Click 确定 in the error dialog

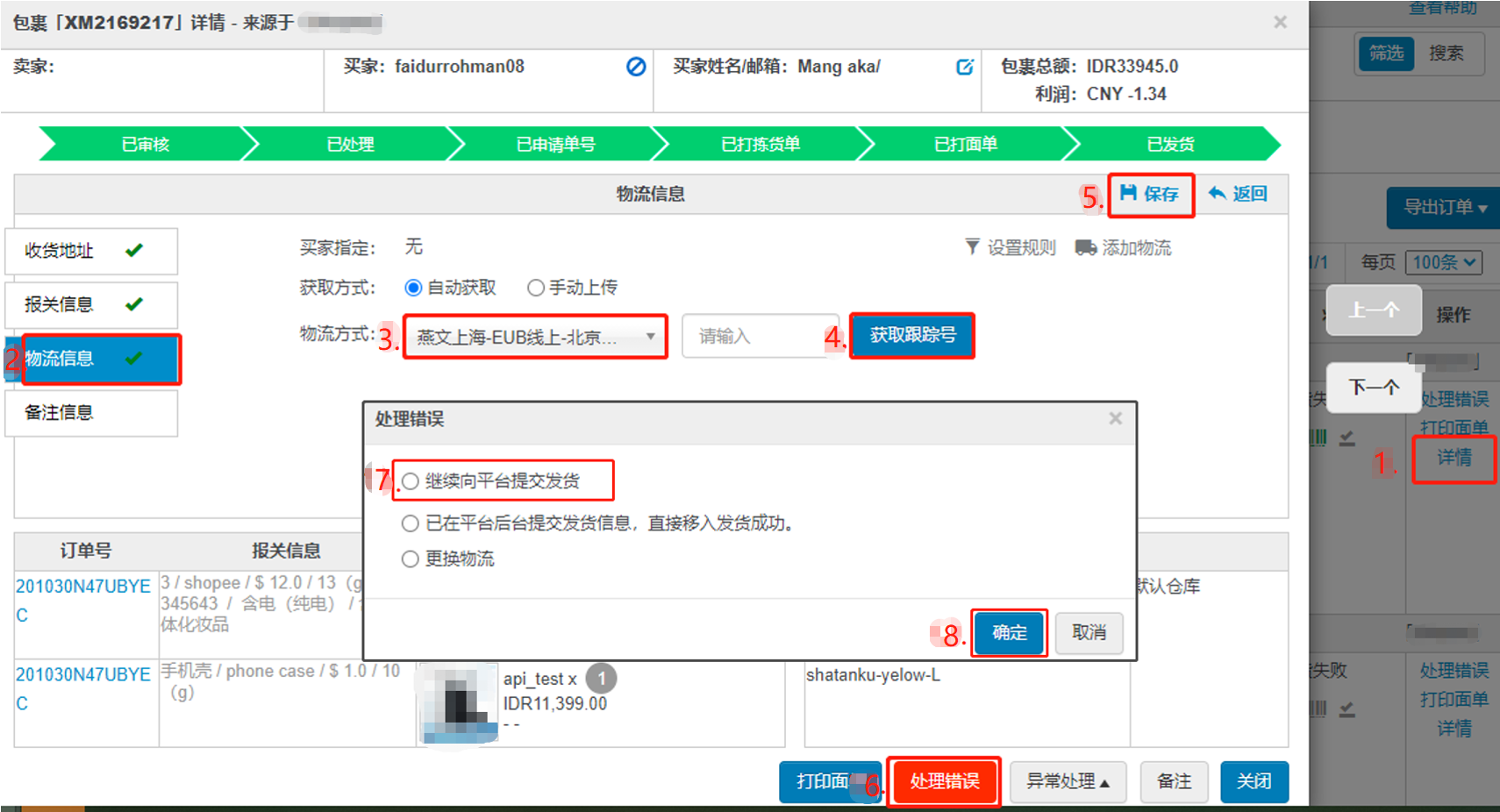[x=1009, y=632]
